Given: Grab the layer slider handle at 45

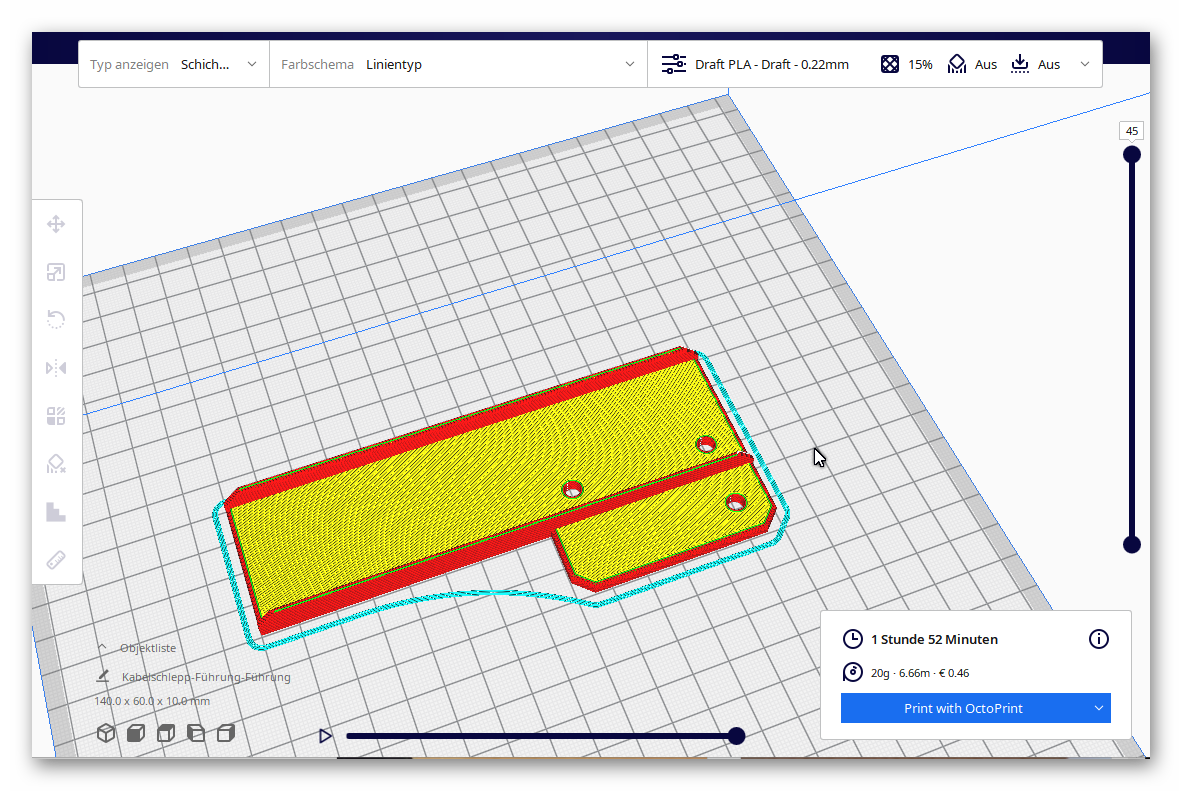Looking at the screenshot, I should pos(1131,153).
